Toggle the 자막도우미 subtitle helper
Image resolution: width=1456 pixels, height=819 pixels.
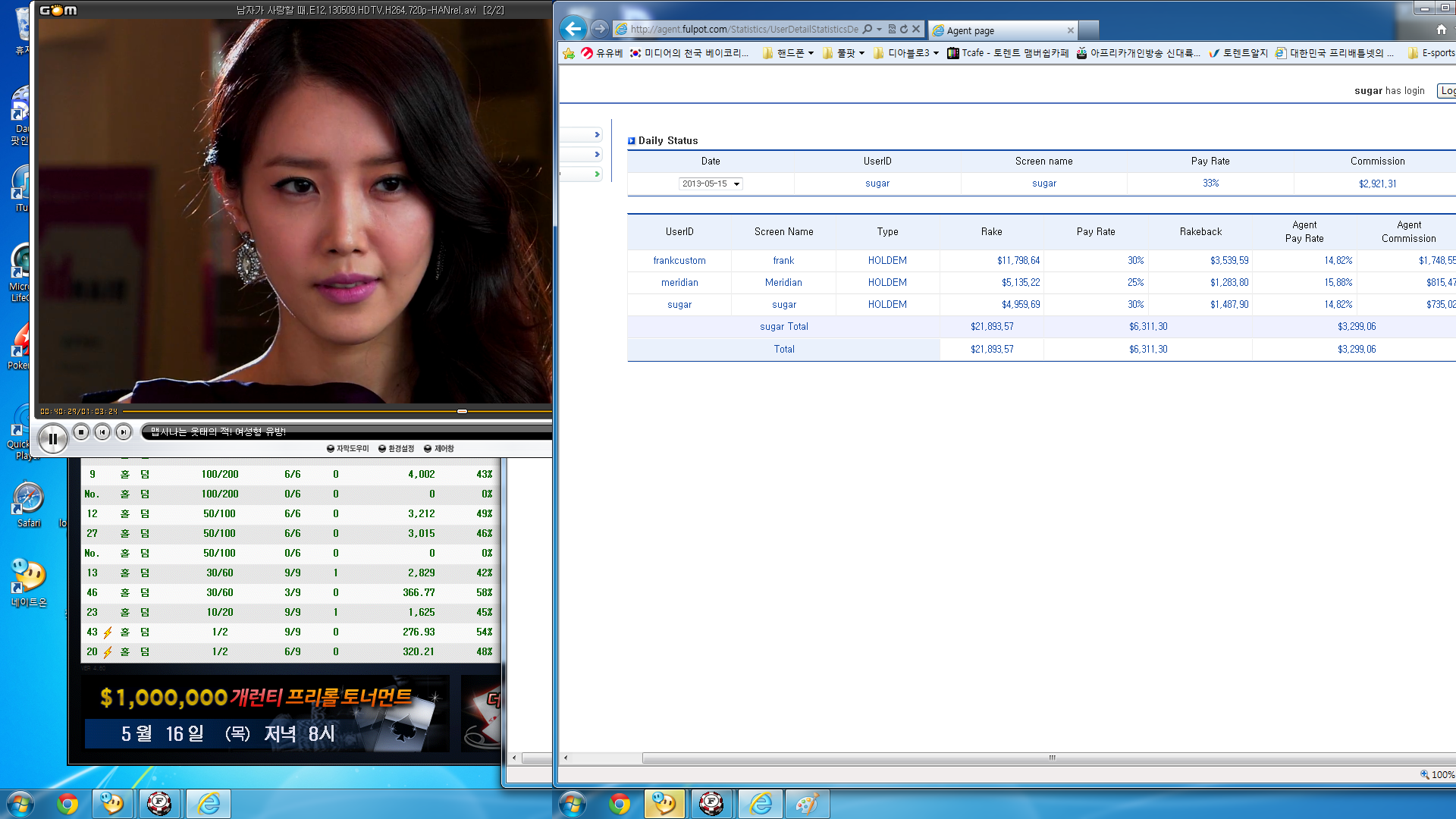(348, 449)
